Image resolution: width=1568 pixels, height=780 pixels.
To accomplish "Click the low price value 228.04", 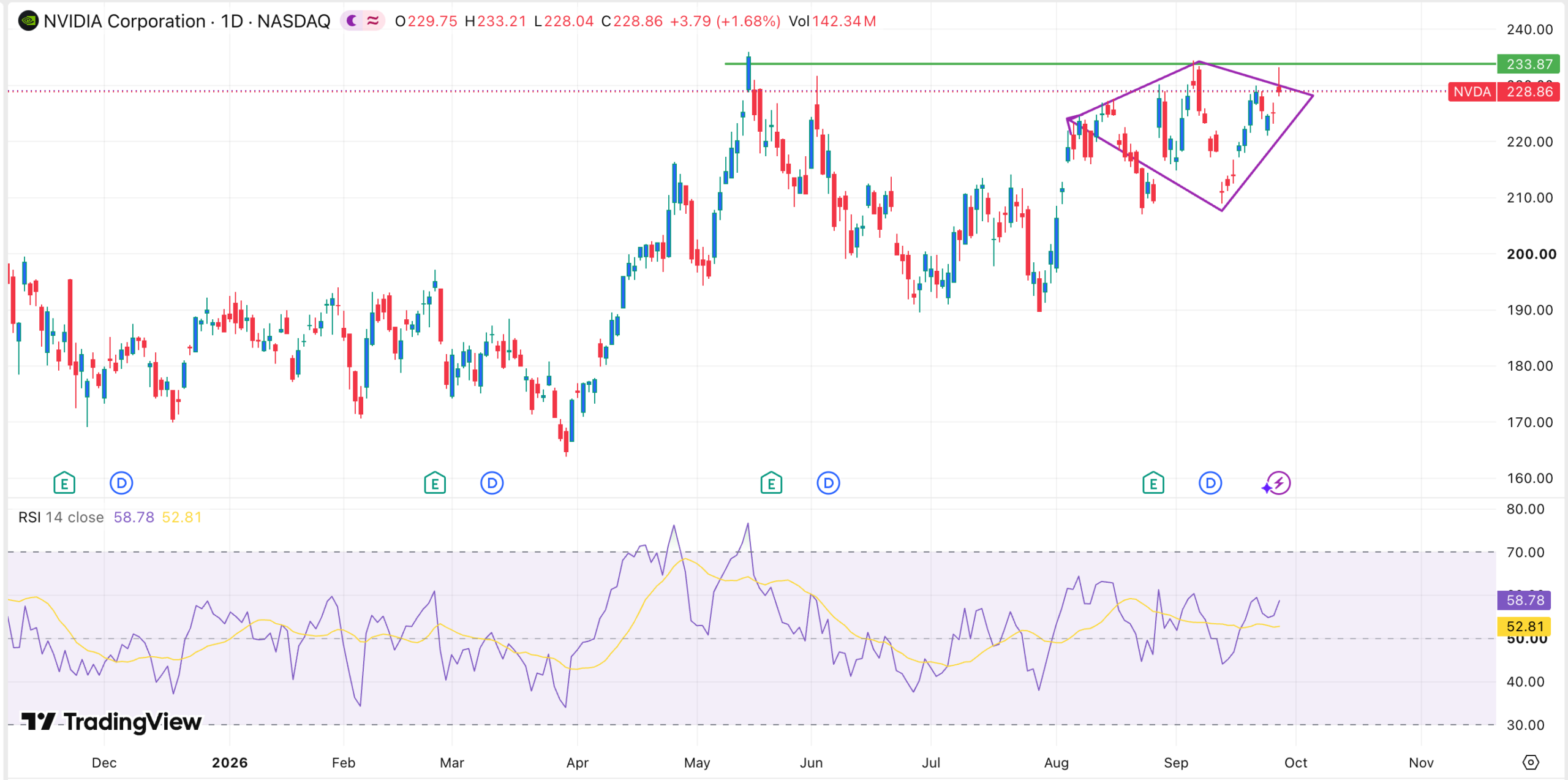I will 569,21.
